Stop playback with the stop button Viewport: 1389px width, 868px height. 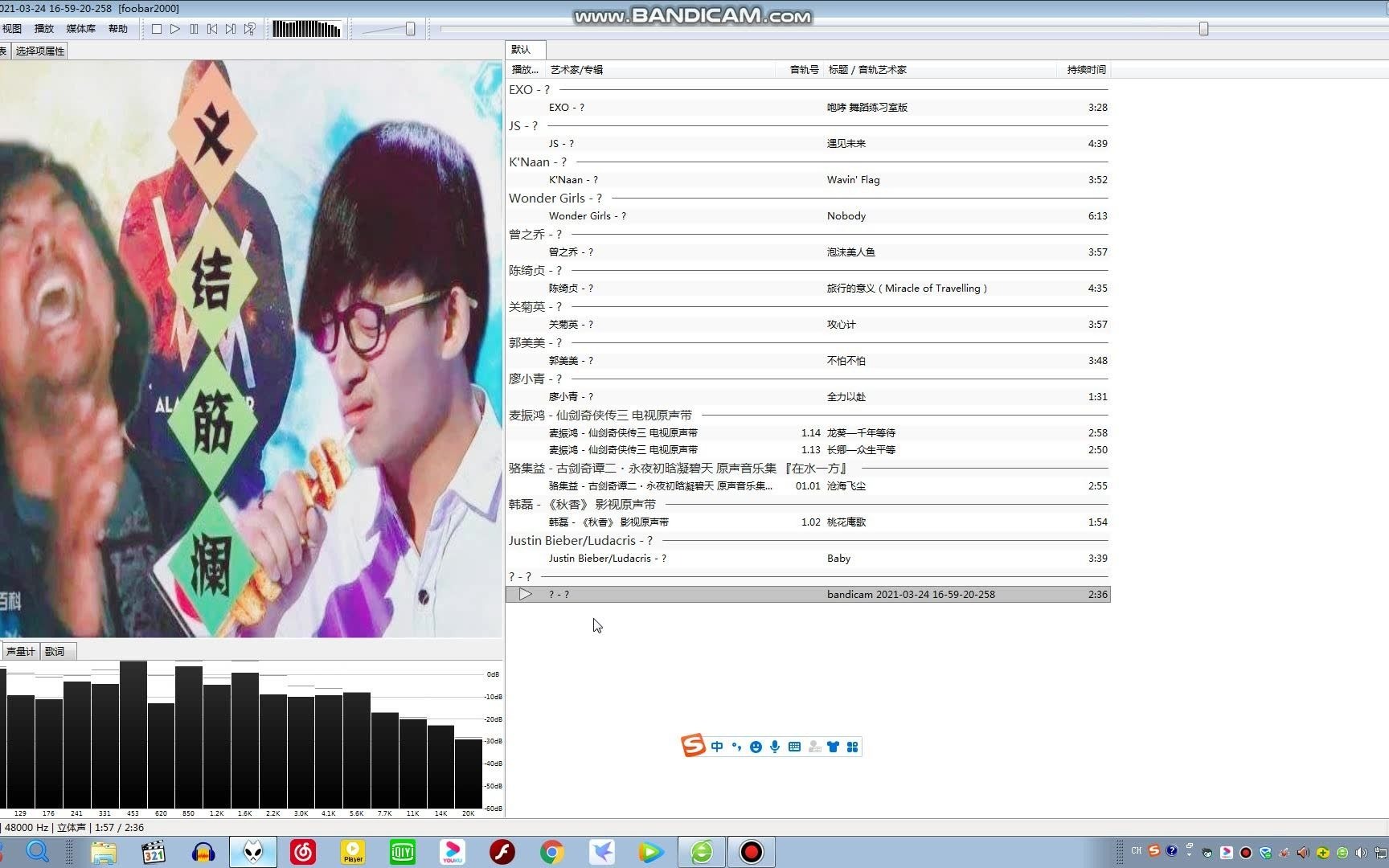(x=157, y=29)
